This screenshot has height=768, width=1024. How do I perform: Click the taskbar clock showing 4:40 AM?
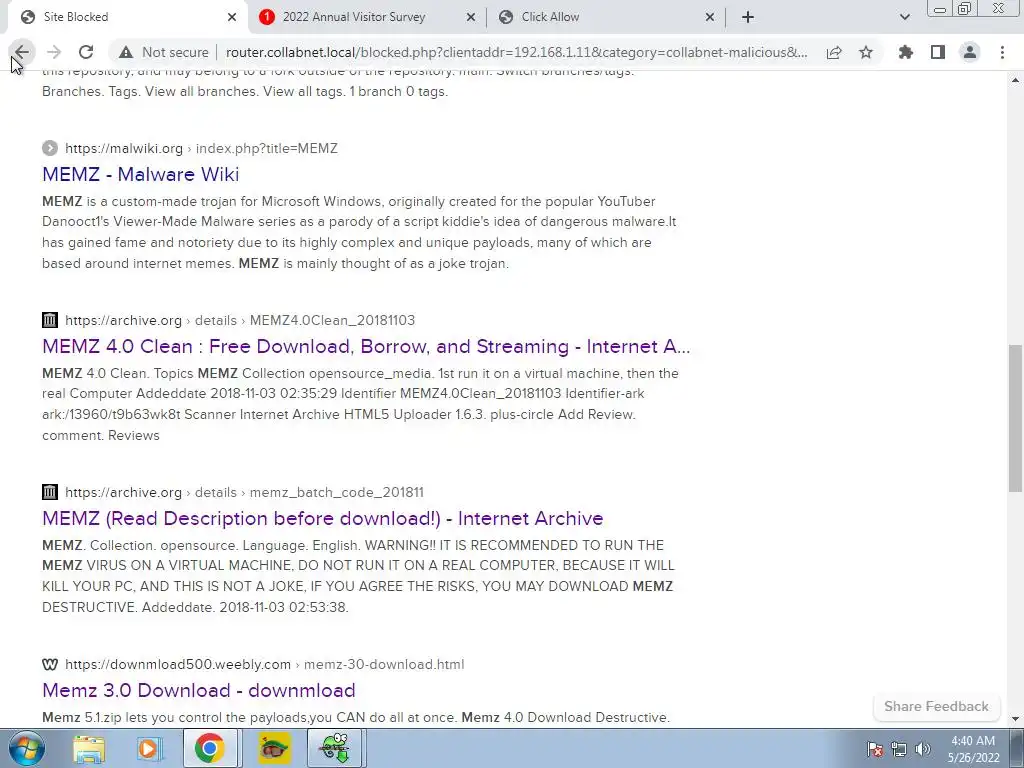tap(973, 749)
